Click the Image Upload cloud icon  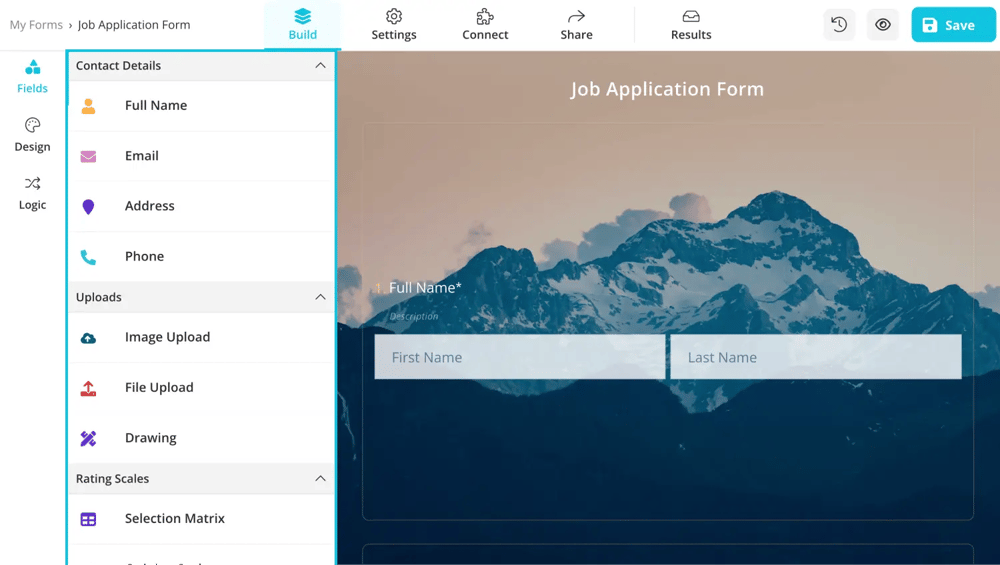click(89, 338)
